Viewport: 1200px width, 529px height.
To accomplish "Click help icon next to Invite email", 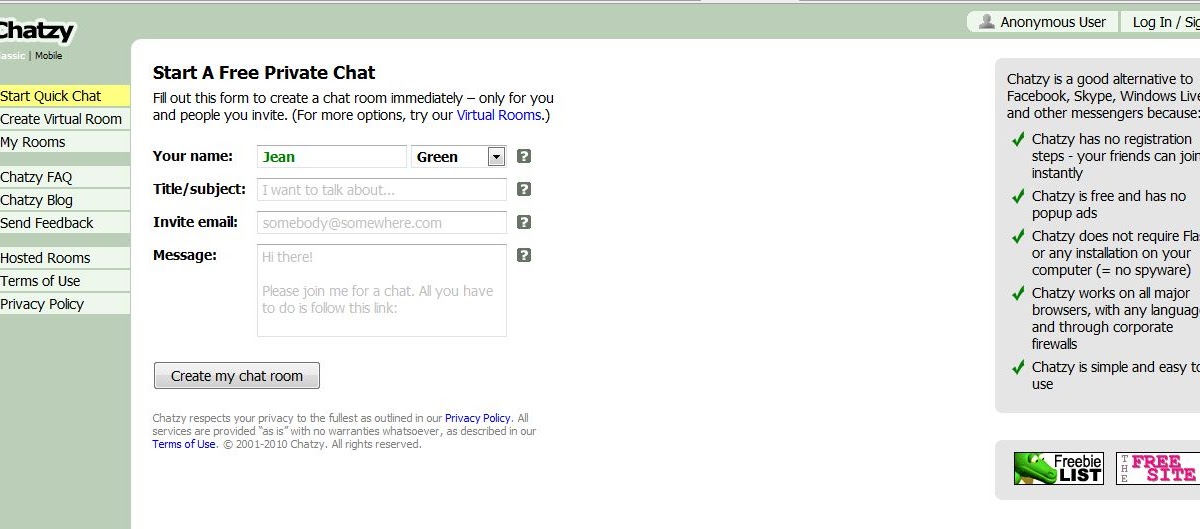I will click(x=524, y=222).
